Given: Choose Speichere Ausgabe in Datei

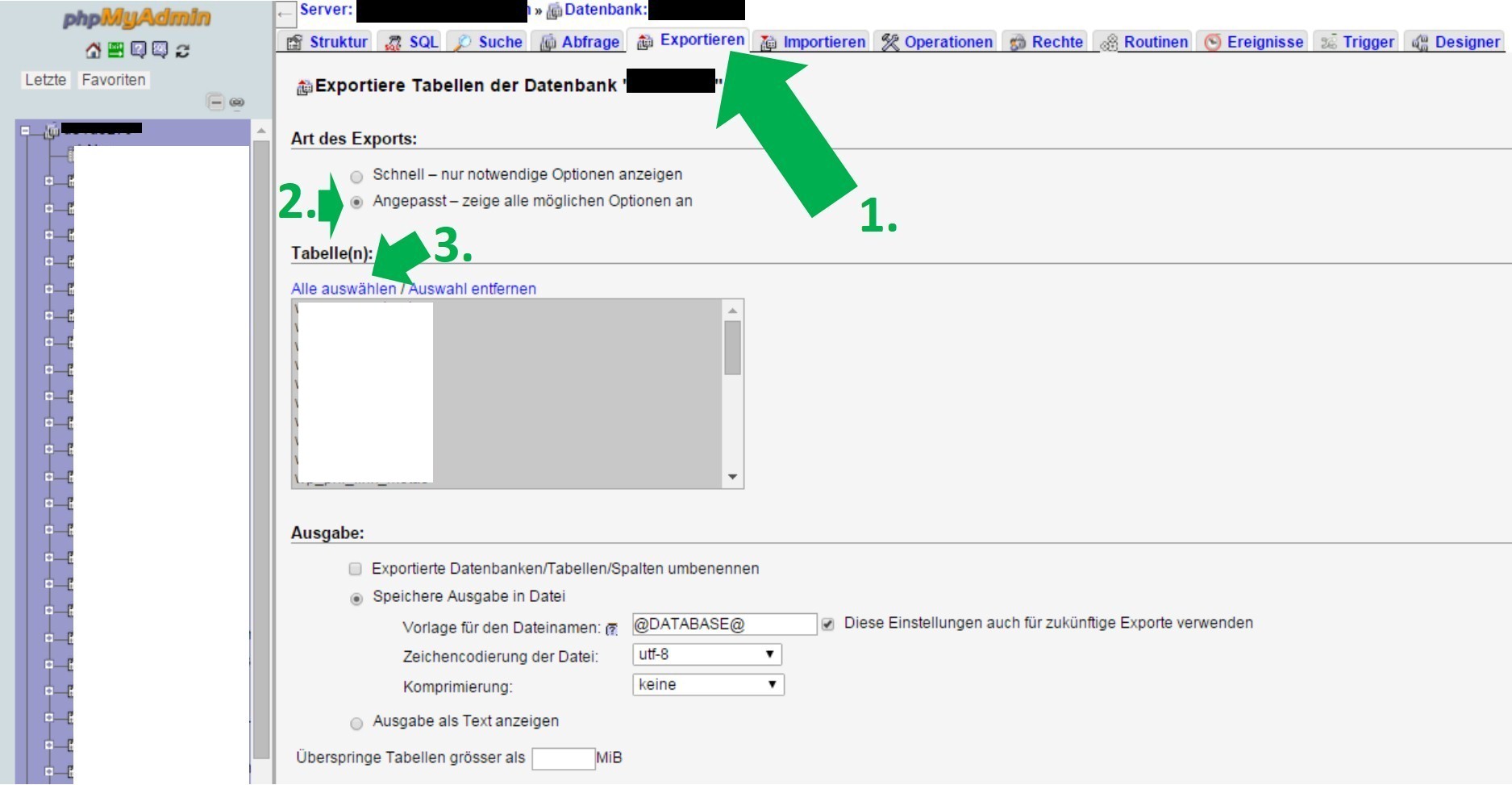Looking at the screenshot, I should tap(356, 599).
